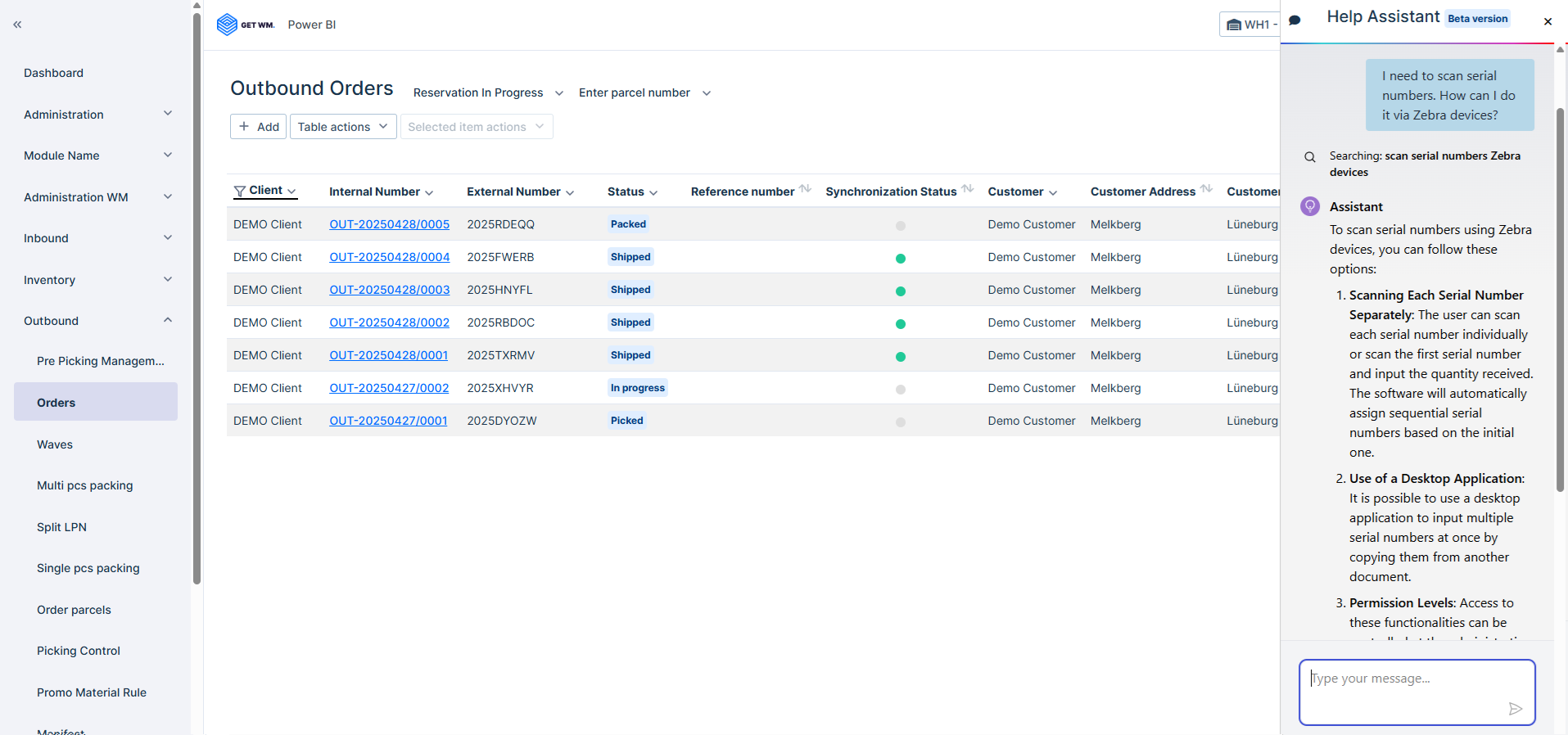Expand the Module Name menu

(96, 156)
